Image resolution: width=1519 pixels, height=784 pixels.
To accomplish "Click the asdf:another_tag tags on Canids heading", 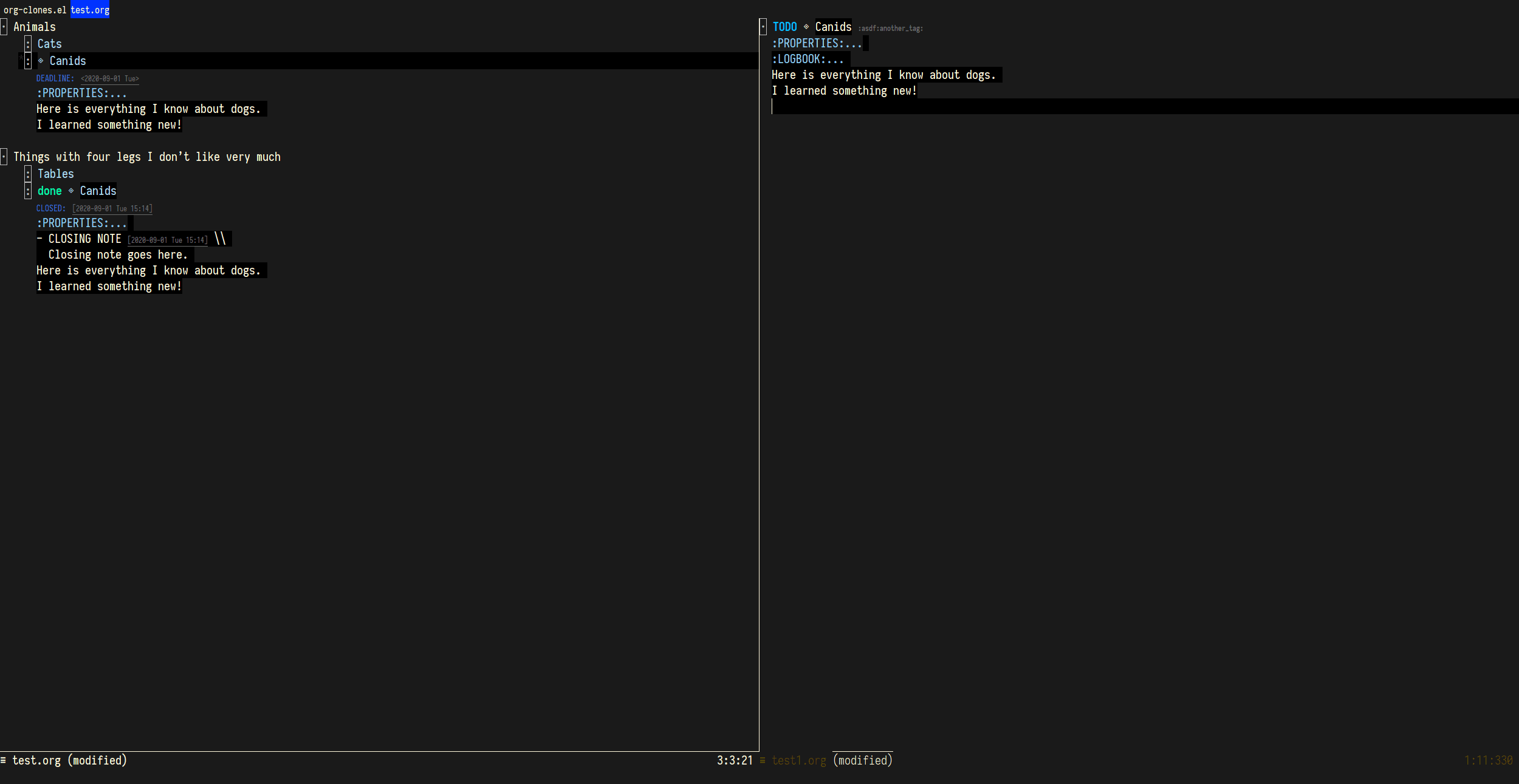I will [890, 29].
